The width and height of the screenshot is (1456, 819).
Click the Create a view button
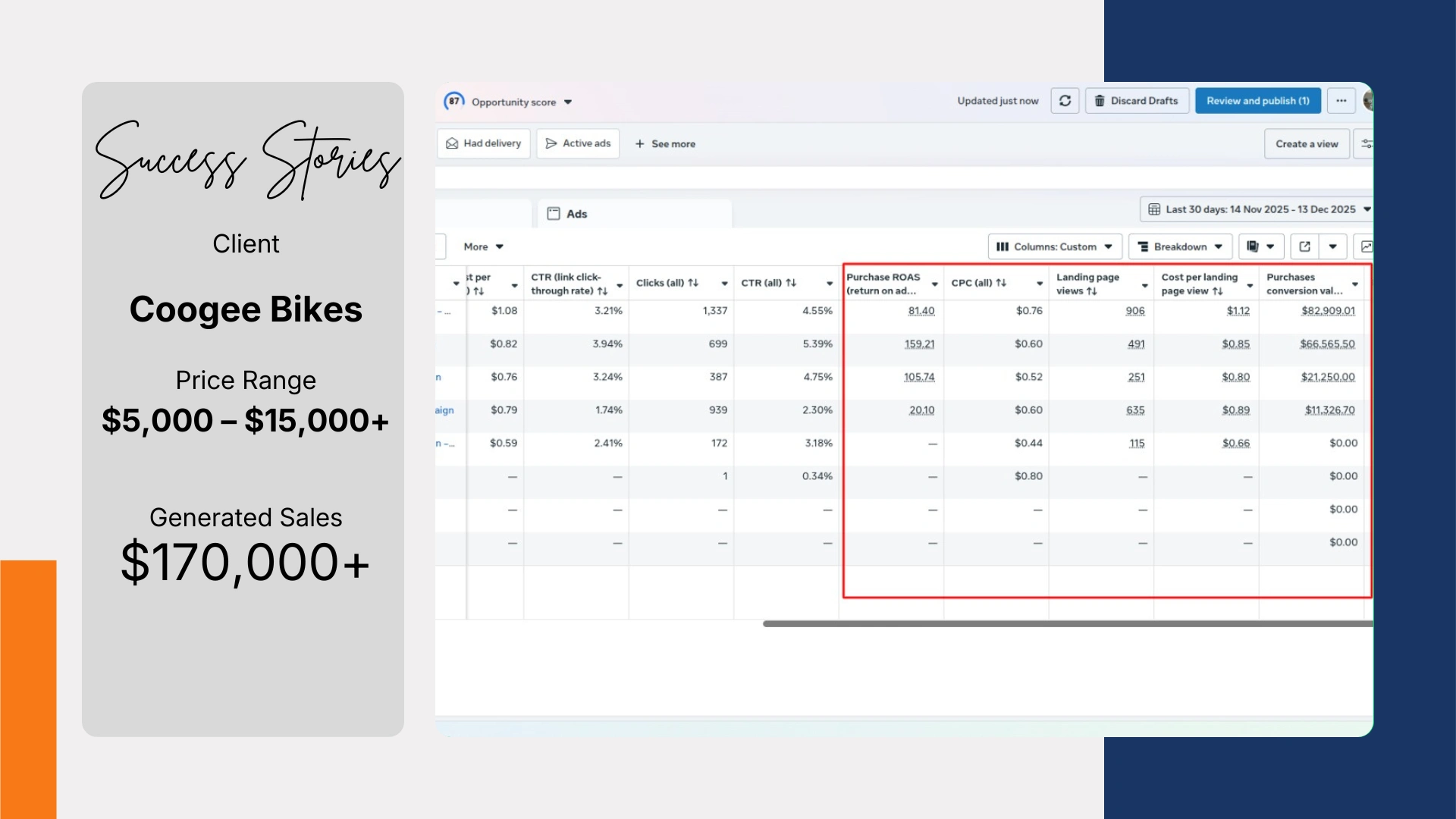click(1307, 144)
